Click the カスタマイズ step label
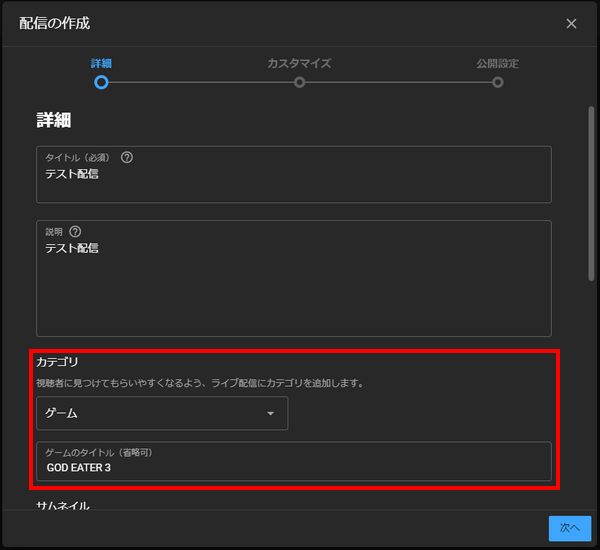Image resolution: width=600 pixels, height=550 pixels. 299,63
